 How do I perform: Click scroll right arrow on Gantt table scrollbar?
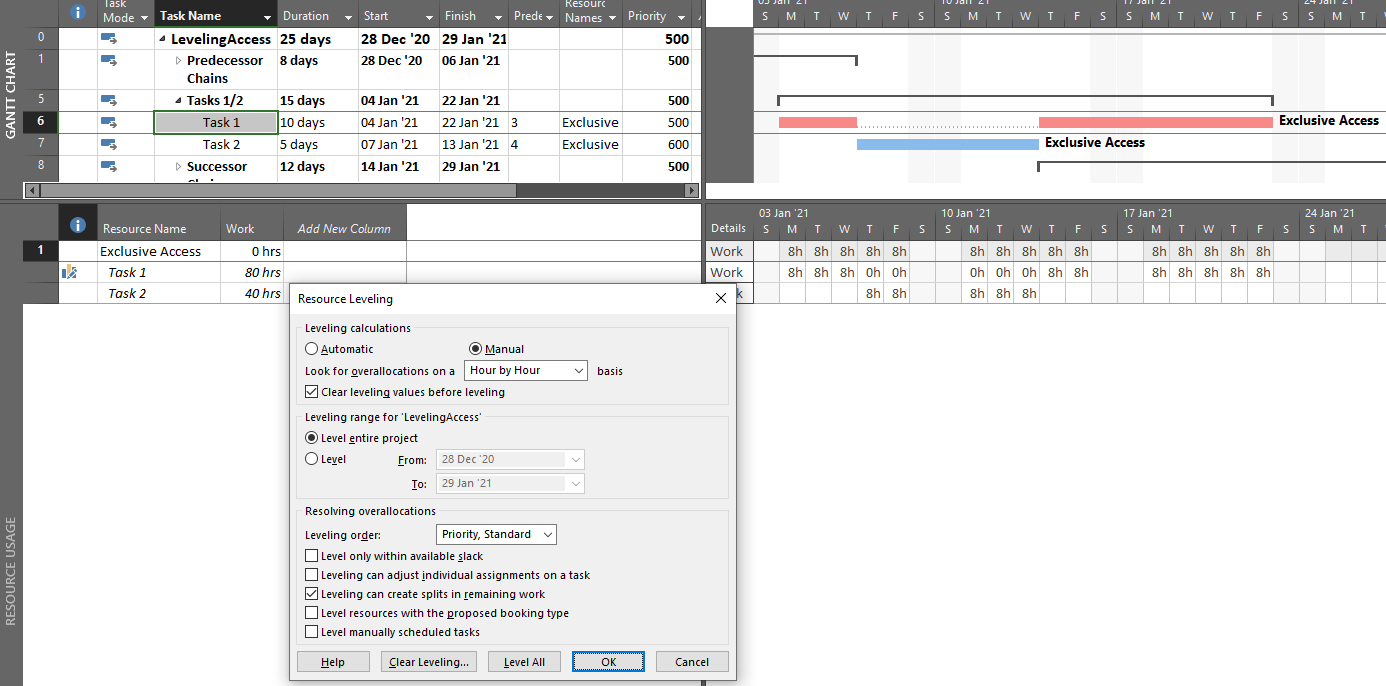(691, 190)
